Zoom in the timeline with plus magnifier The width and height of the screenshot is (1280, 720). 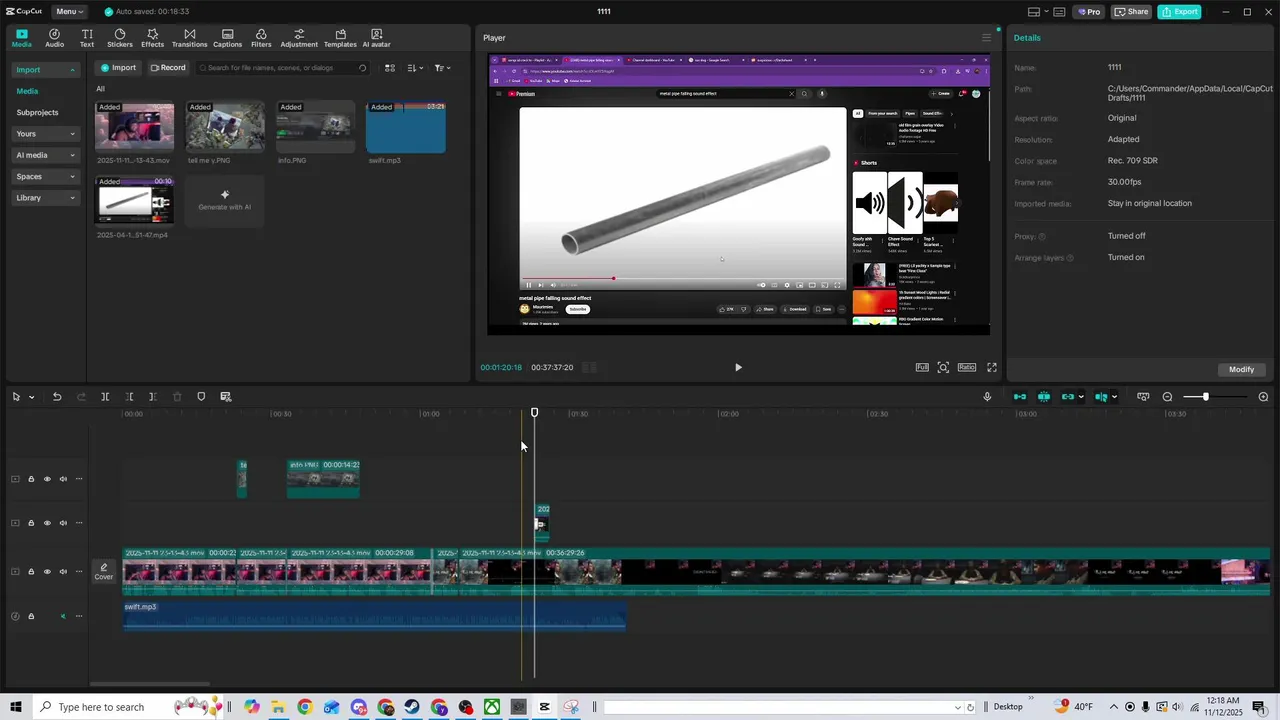1263,397
